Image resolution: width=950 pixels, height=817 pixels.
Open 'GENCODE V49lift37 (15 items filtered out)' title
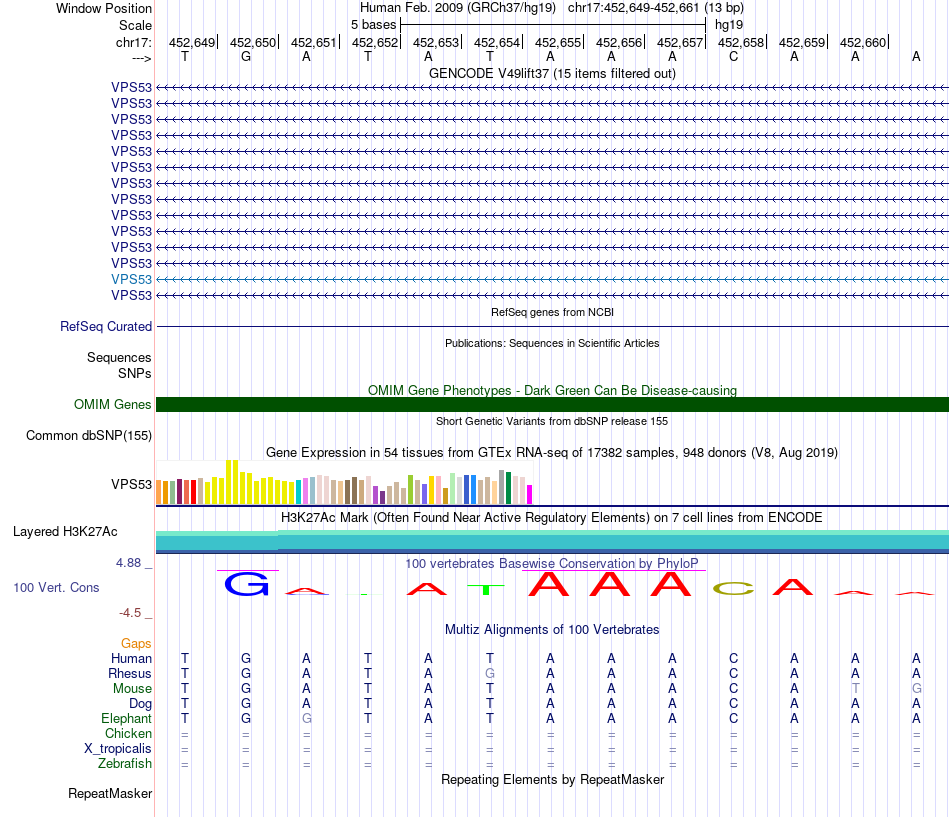point(552,73)
